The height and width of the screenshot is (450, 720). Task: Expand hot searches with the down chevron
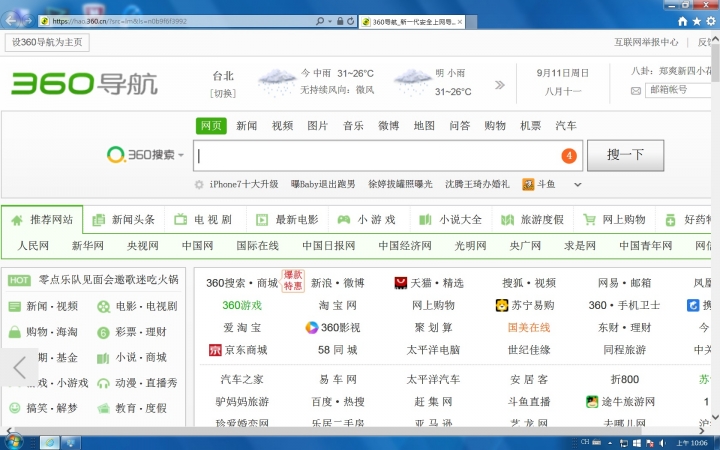point(578,185)
